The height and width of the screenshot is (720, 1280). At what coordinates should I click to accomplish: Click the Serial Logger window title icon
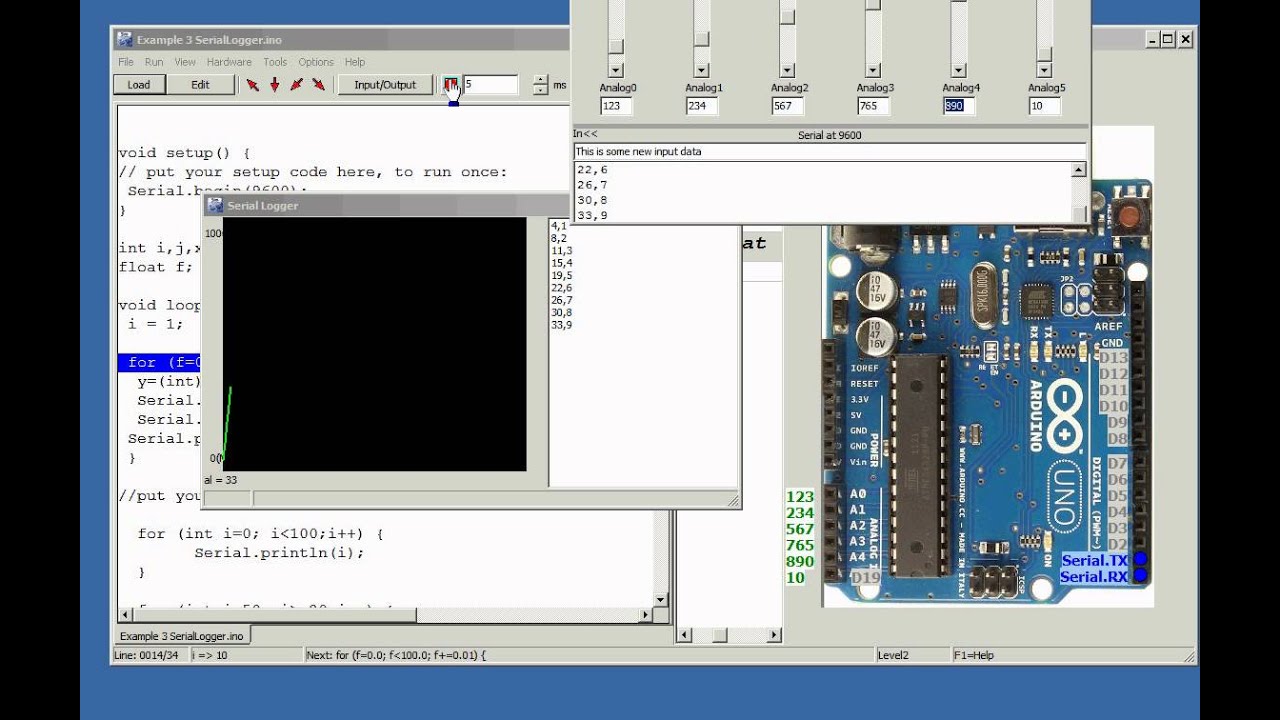(x=215, y=205)
